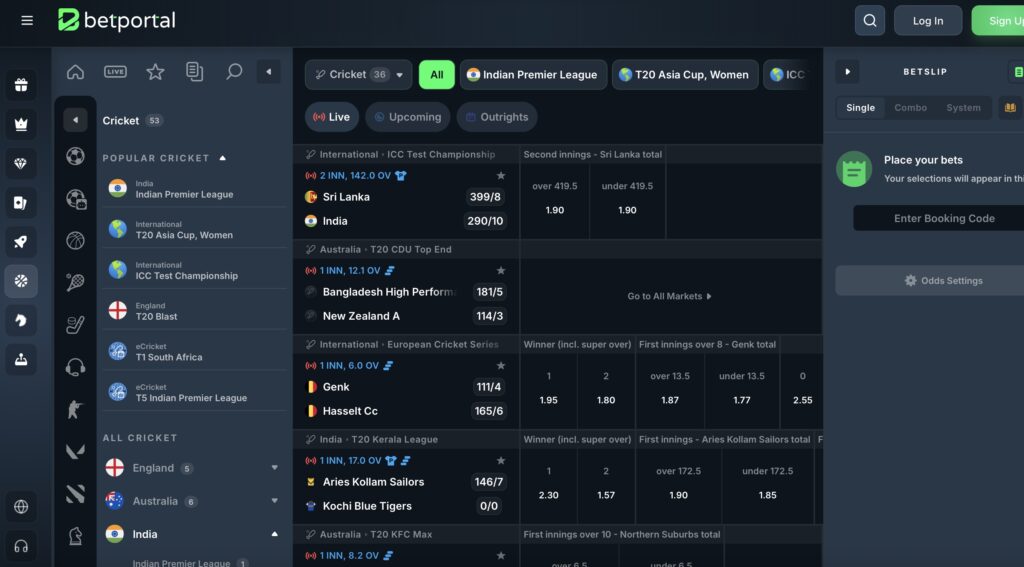1024x567 pixels.
Task: Filter by T20 Asia Cup, Women chip
Action: coord(686,74)
